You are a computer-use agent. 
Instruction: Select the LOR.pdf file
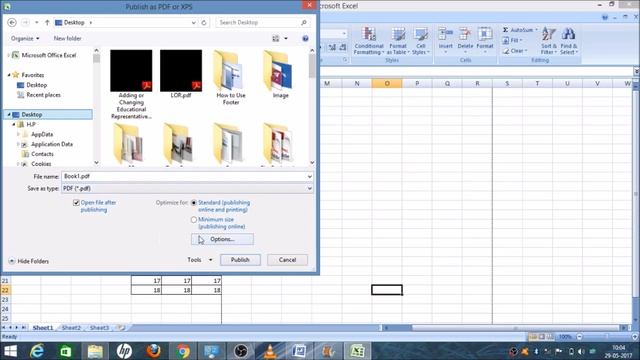(x=181, y=74)
